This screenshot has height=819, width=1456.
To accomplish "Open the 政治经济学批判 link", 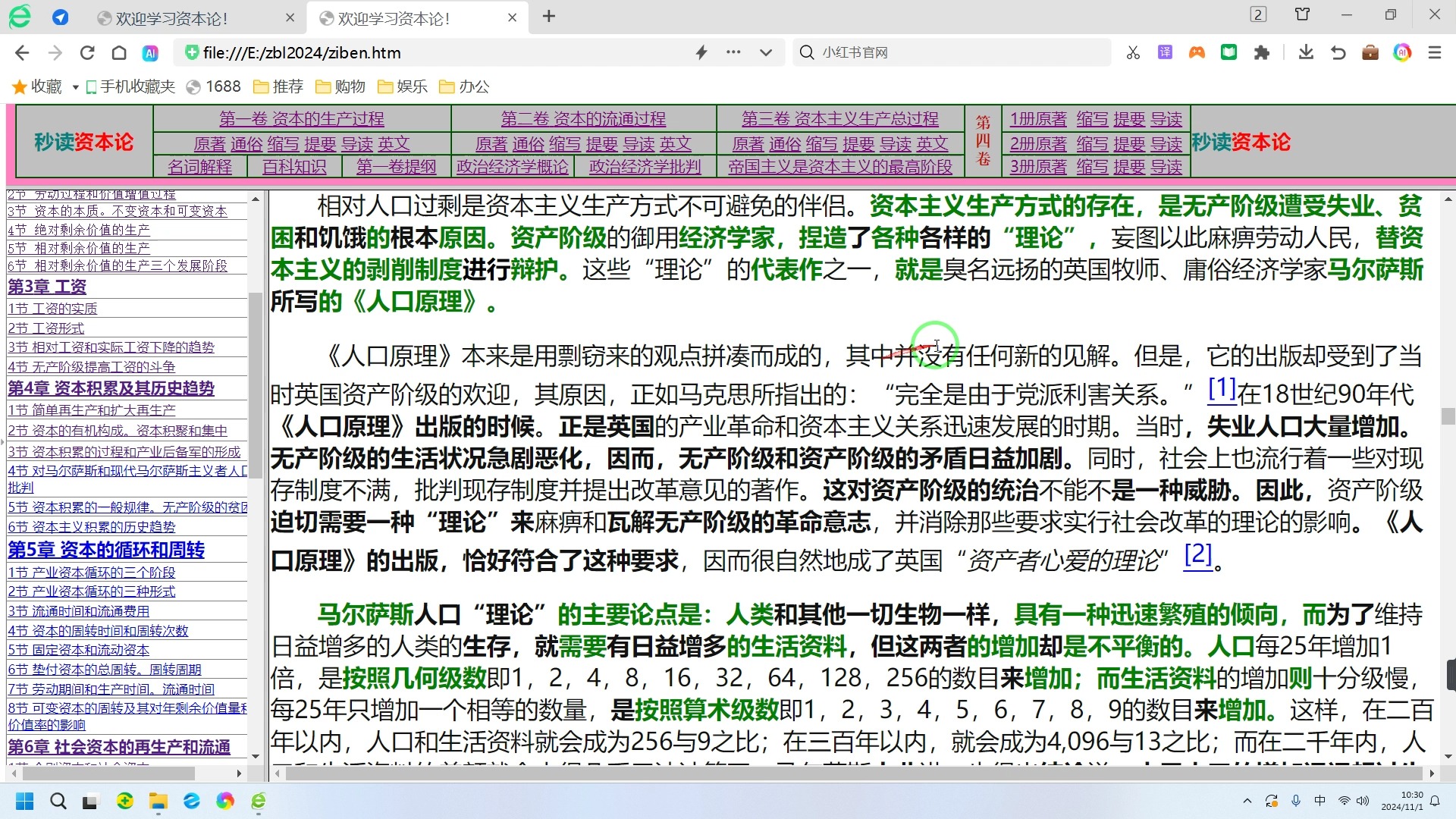I will tap(645, 166).
